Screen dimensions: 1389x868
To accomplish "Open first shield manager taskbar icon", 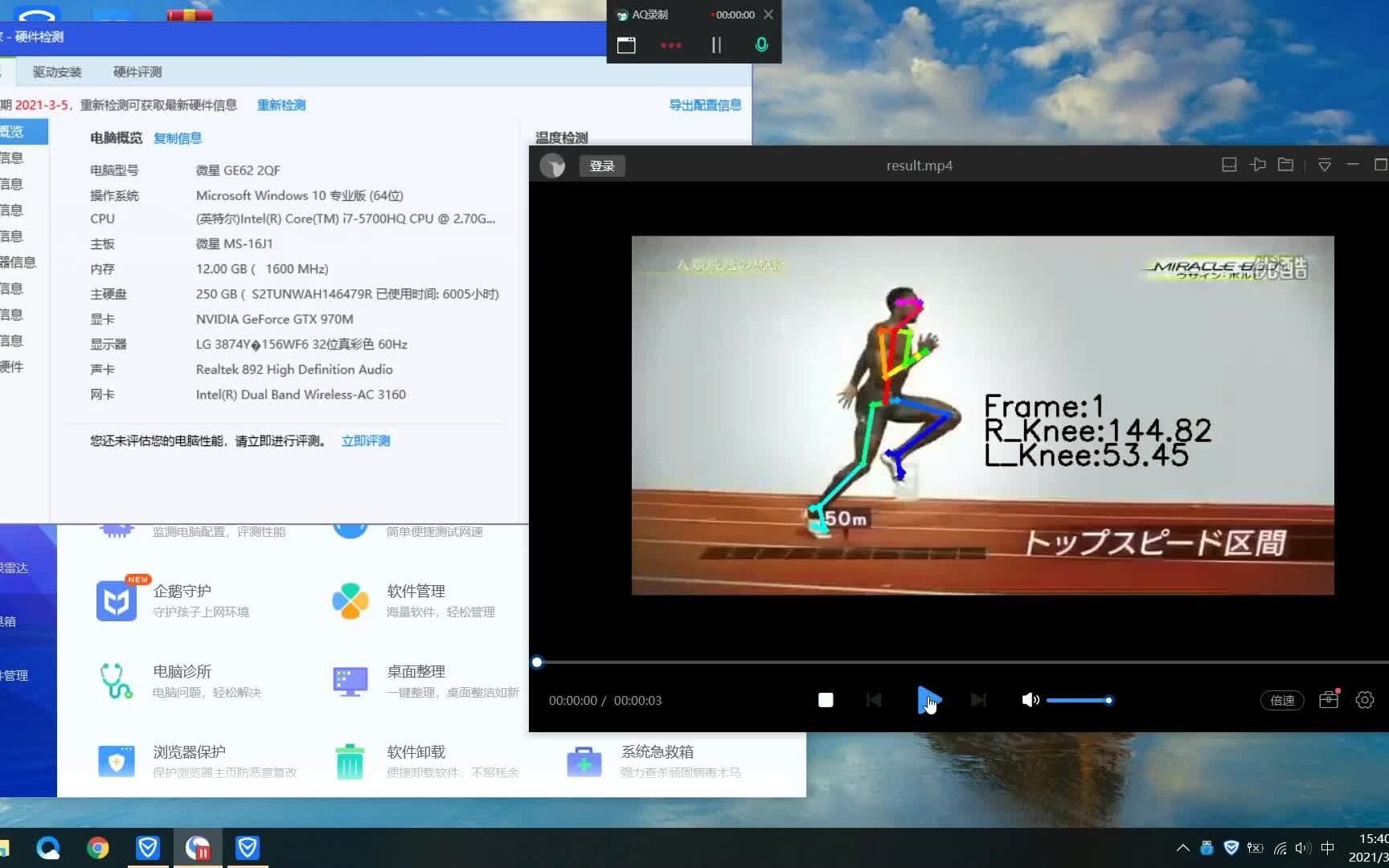I will click(x=148, y=848).
